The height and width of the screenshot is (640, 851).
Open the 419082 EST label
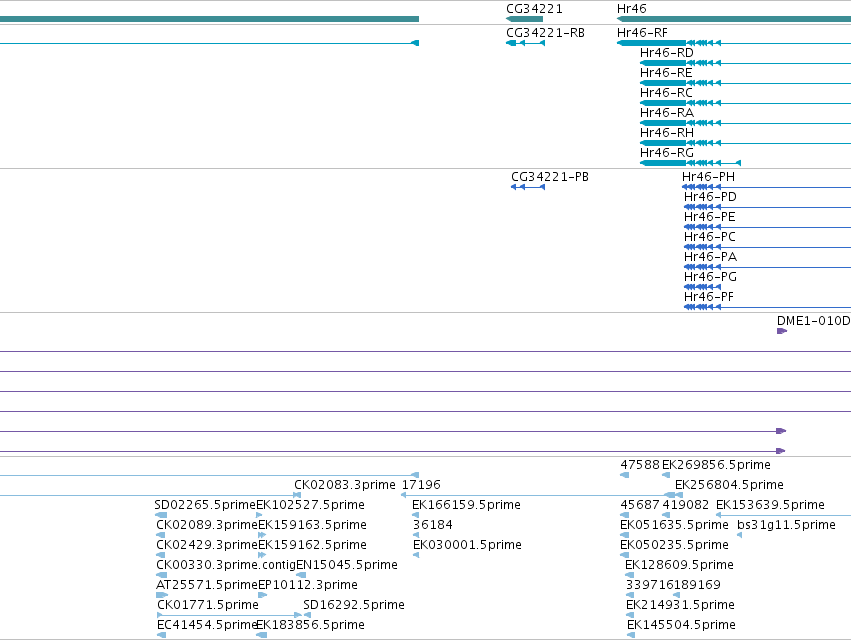[x=685, y=505]
